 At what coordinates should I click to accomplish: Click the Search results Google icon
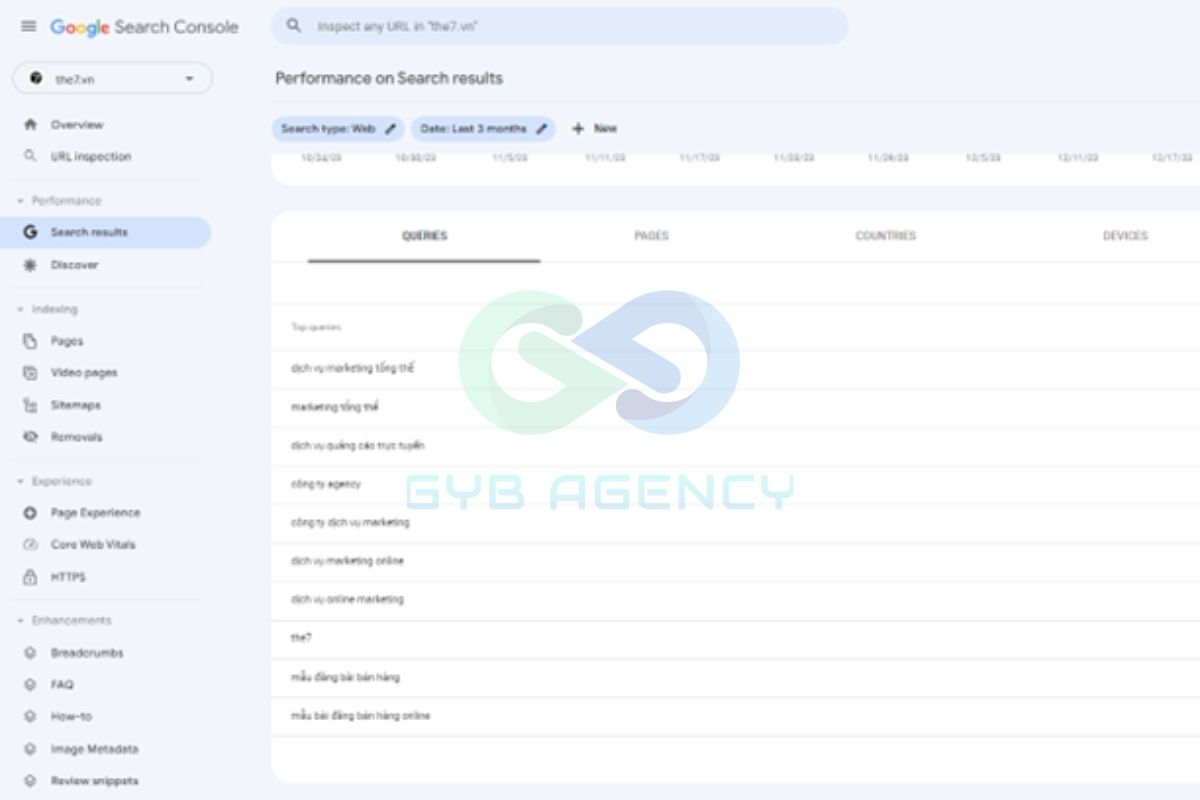(x=30, y=232)
